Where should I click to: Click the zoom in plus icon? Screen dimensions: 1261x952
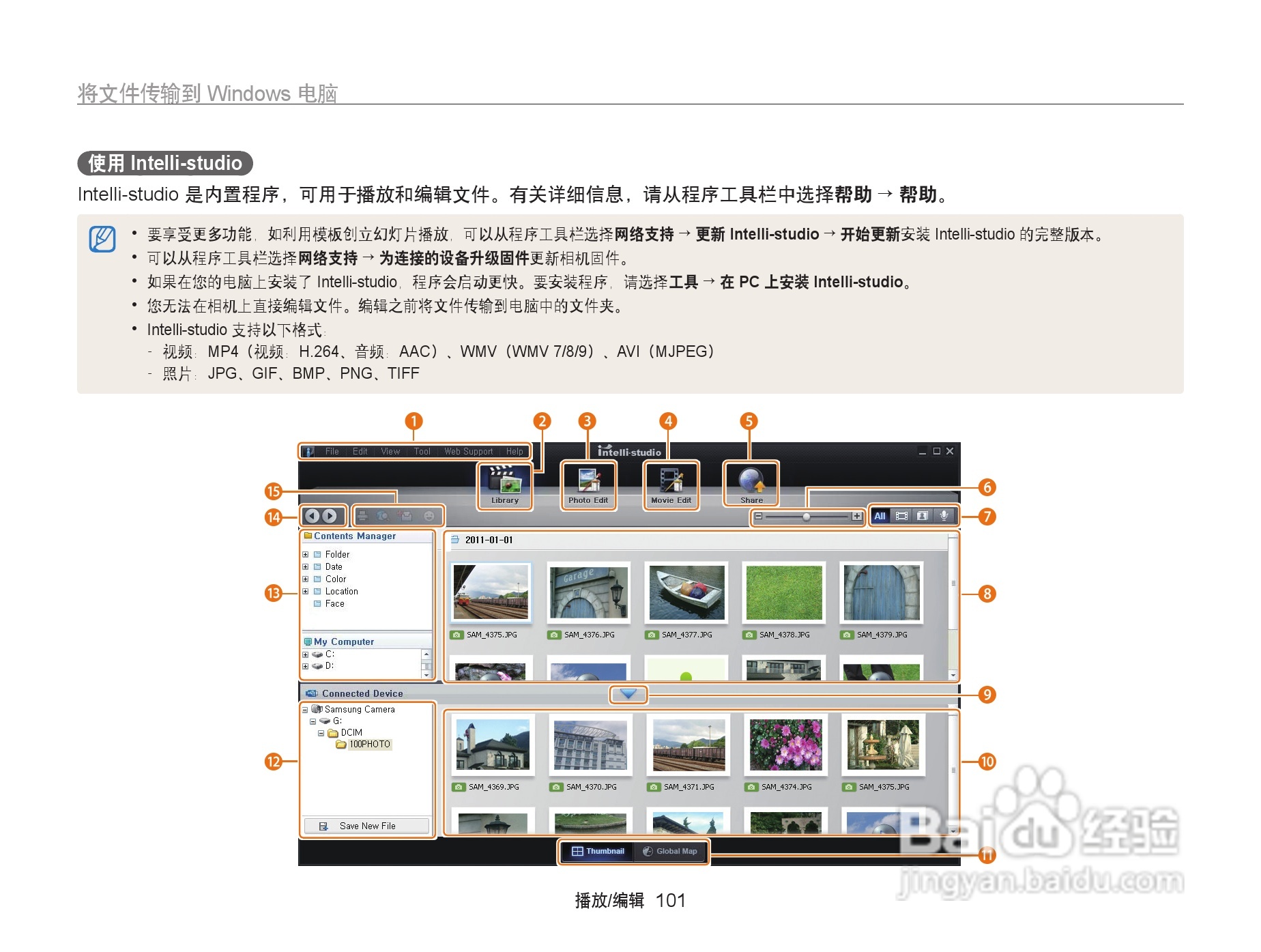[x=856, y=517]
